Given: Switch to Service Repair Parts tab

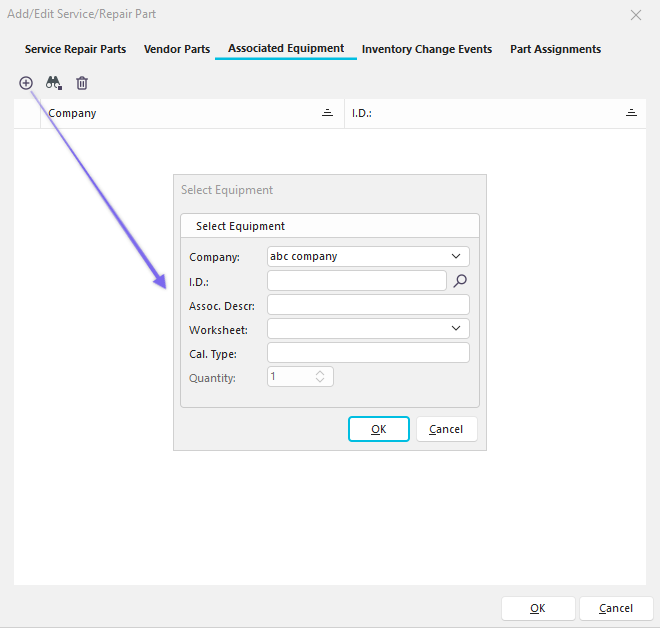Looking at the screenshot, I should tap(75, 49).
